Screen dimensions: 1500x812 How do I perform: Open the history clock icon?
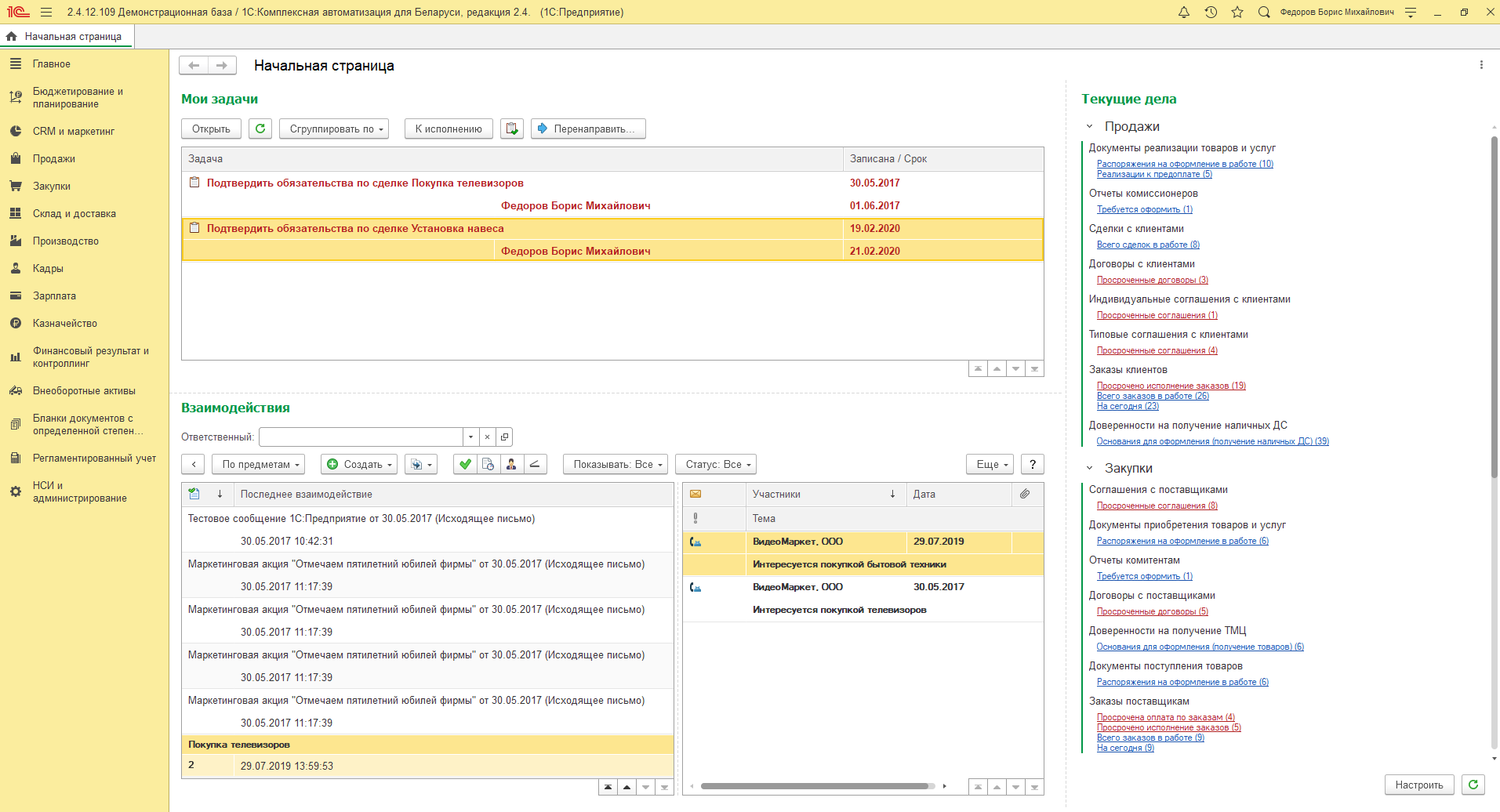click(x=1211, y=13)
